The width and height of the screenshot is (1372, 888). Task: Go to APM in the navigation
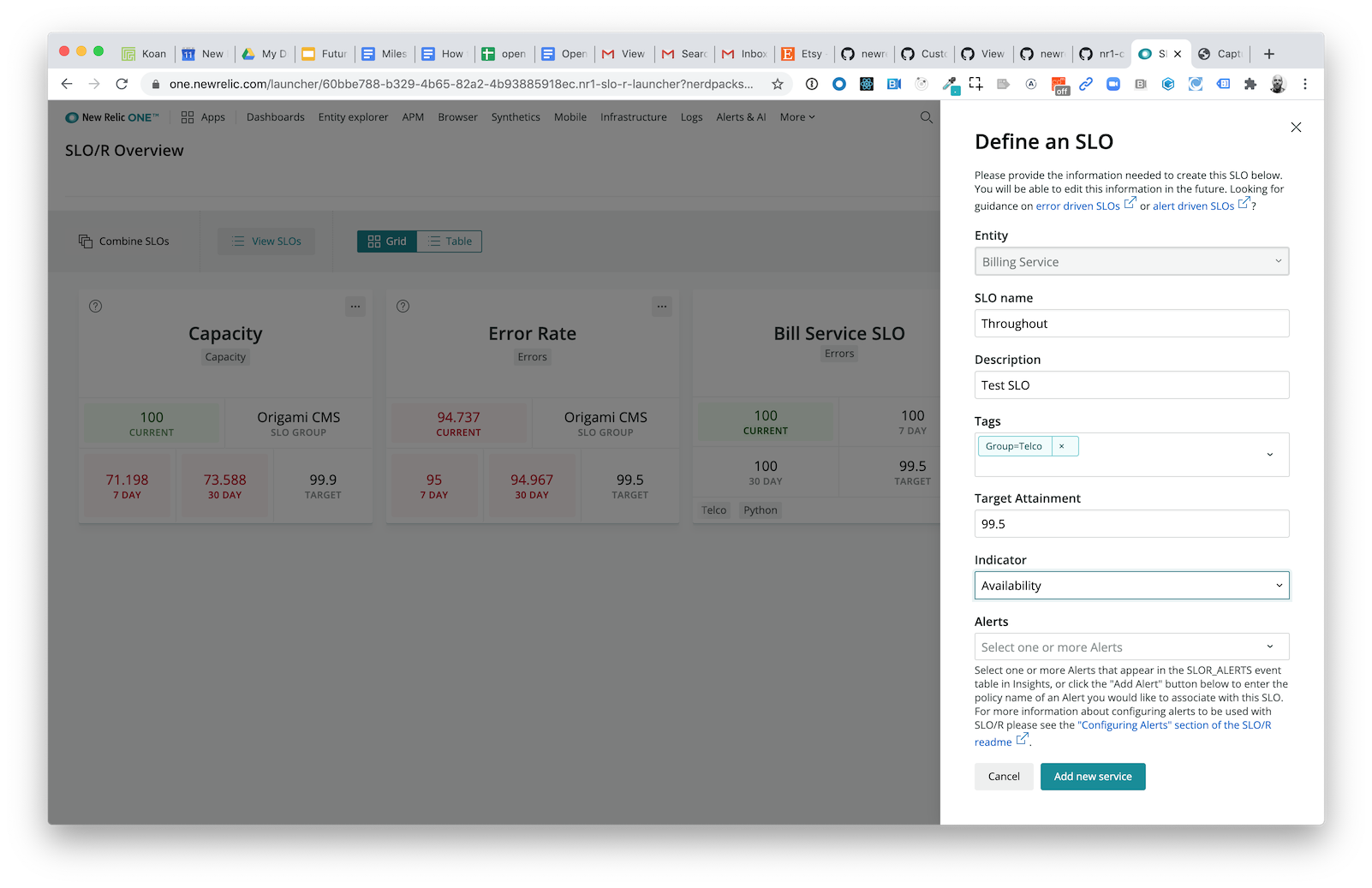pos(413,117)
